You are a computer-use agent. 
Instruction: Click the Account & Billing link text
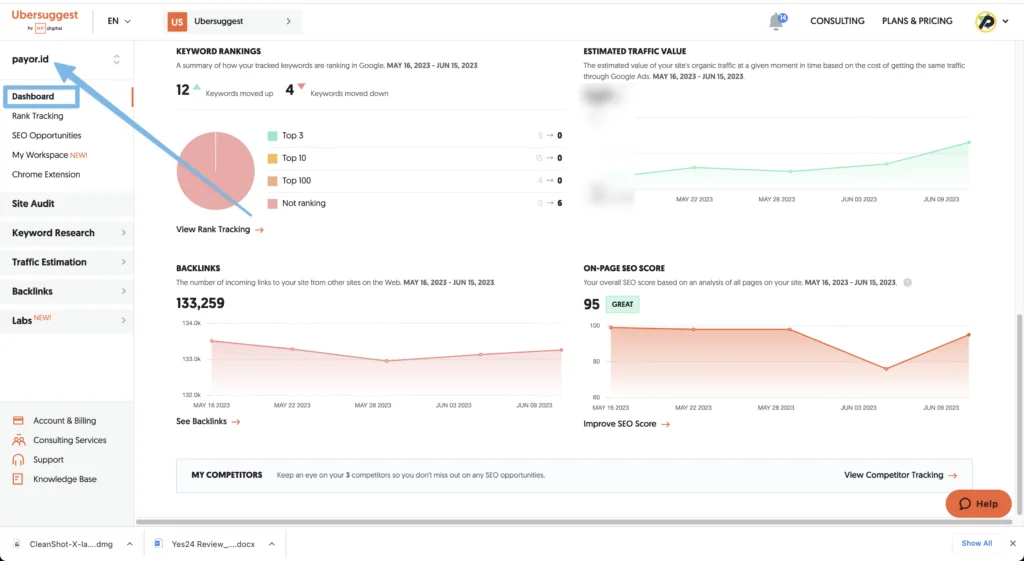(x=65, y=421)
